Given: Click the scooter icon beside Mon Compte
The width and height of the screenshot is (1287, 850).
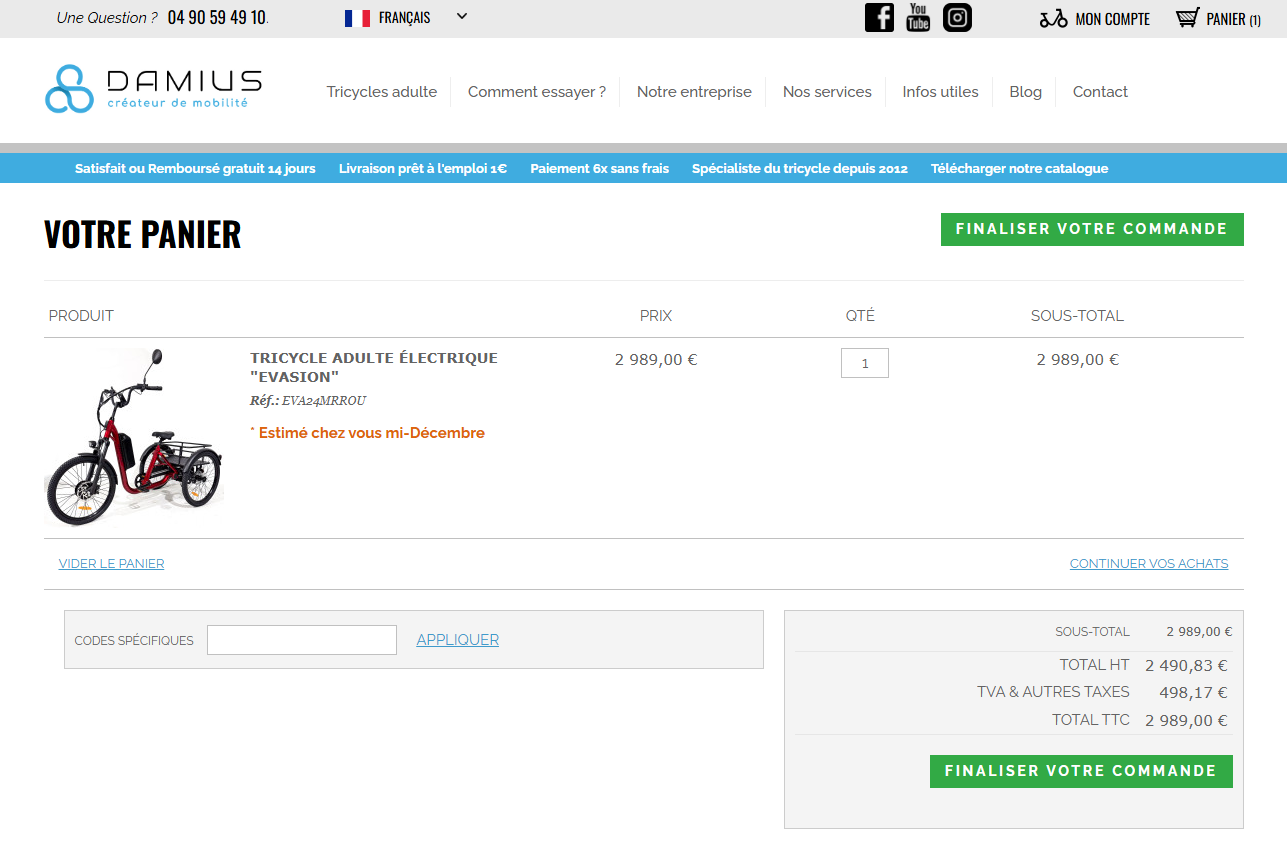Looking at the screenshot, I should point(1053,19).
